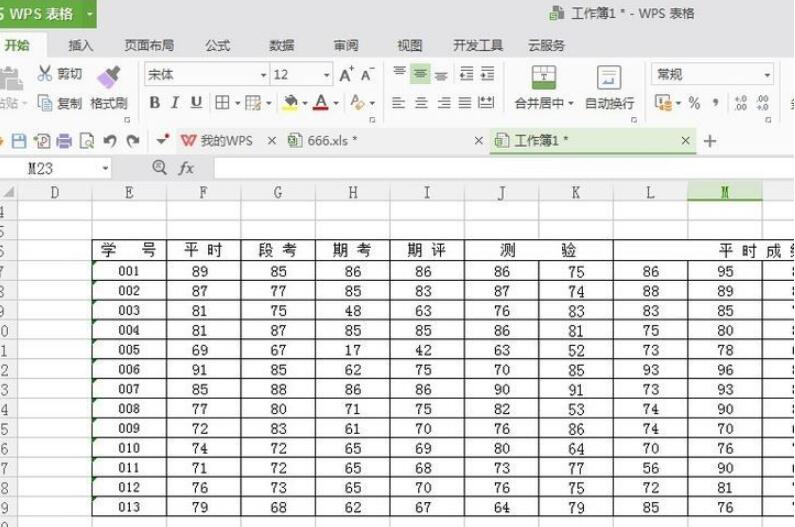Toggle Underline formatting
795x527 pixels.
[196, 103]
